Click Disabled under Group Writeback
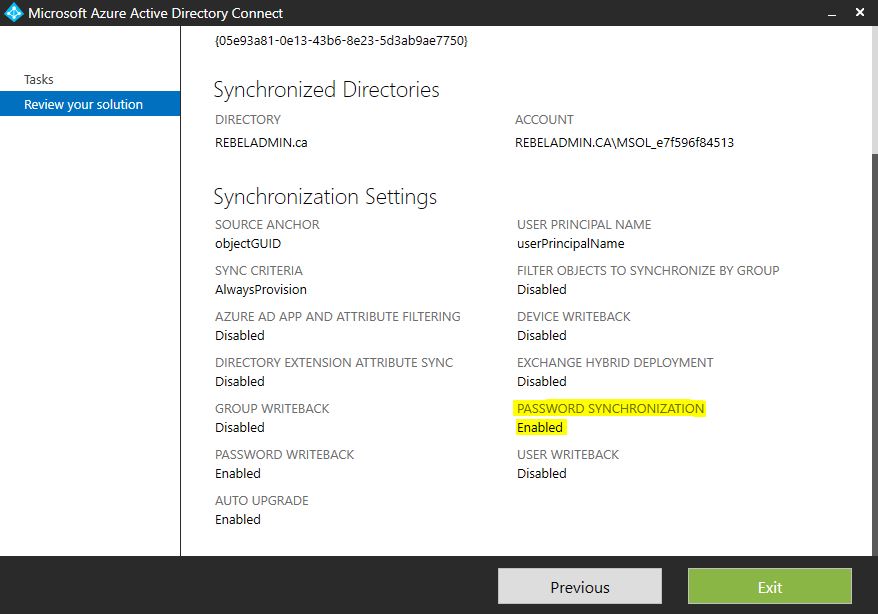The height and width of the screenshot is (614, 878). 240,427
